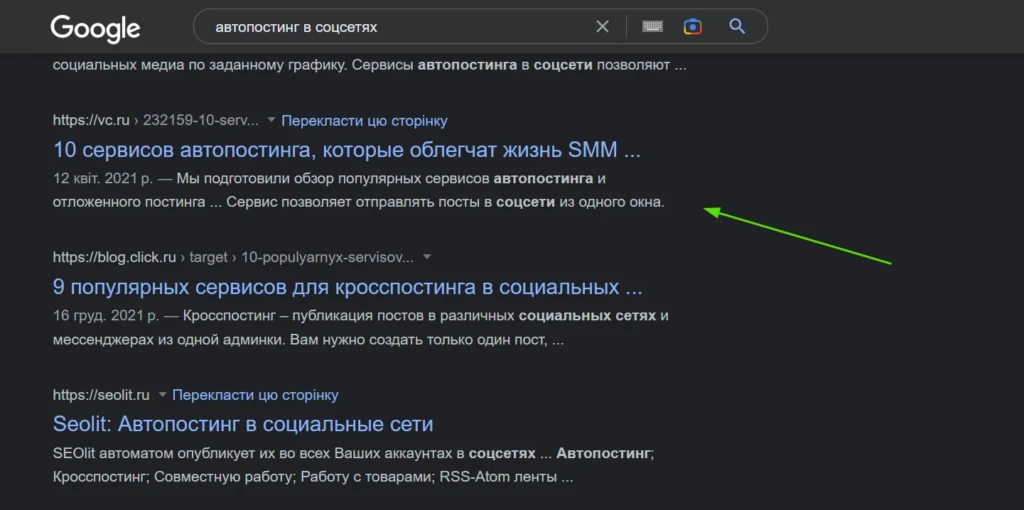Click the https://vc.ru URL breadcrumb

click(156, 121)
